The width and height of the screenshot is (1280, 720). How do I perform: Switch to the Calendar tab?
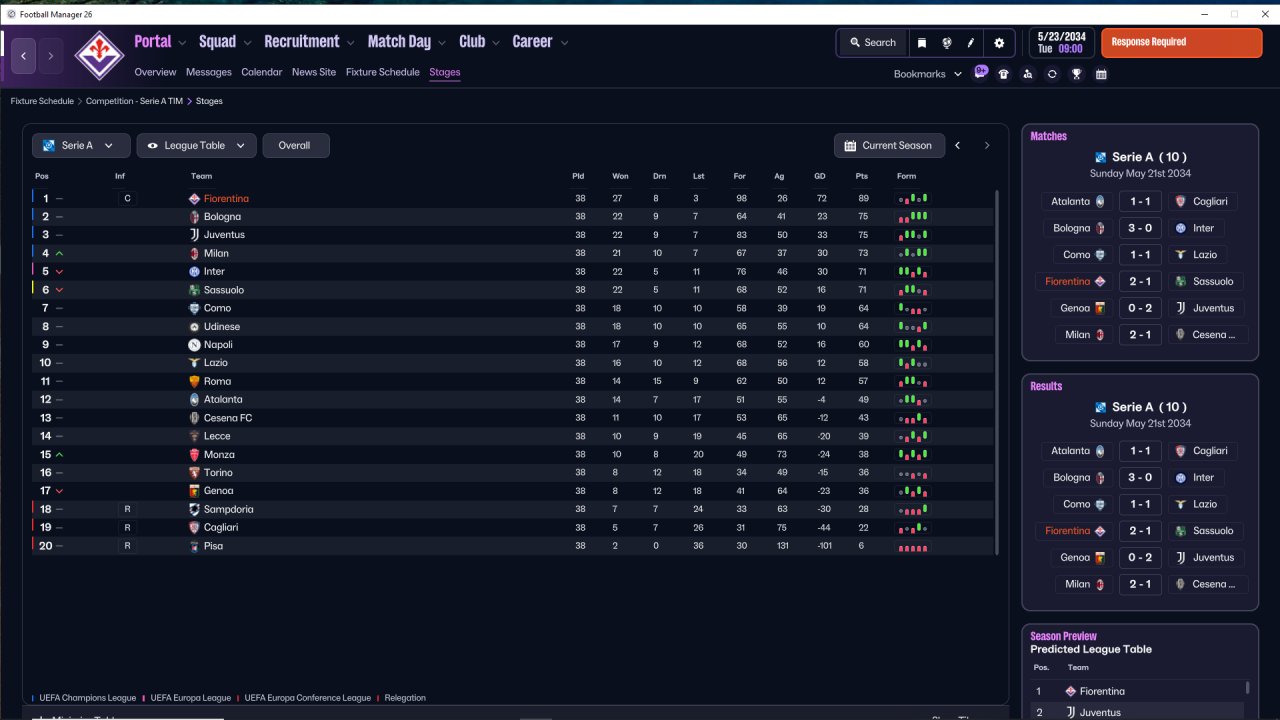(x=262, y=72)
